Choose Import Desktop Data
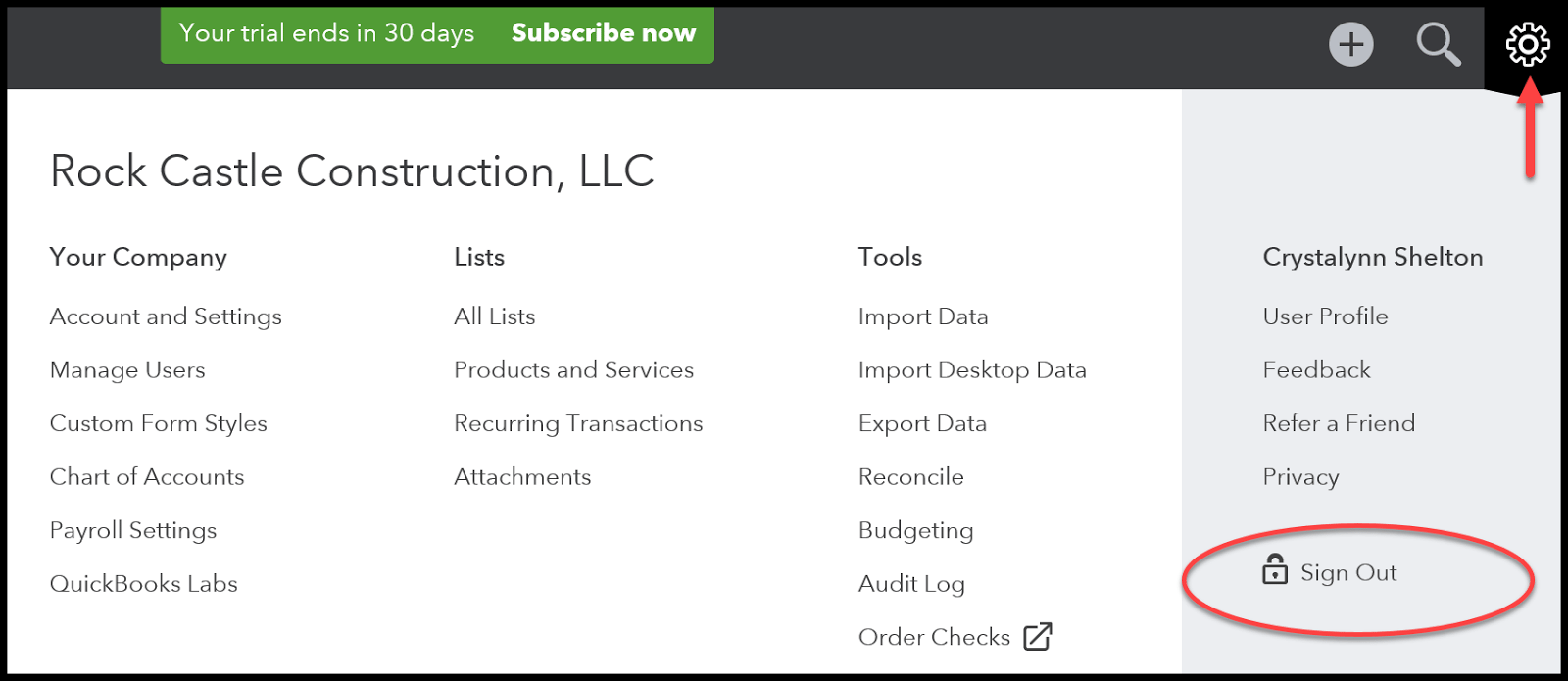This screenshot has height=681, width=1568. pyautogui.click(x=972, y=370)
